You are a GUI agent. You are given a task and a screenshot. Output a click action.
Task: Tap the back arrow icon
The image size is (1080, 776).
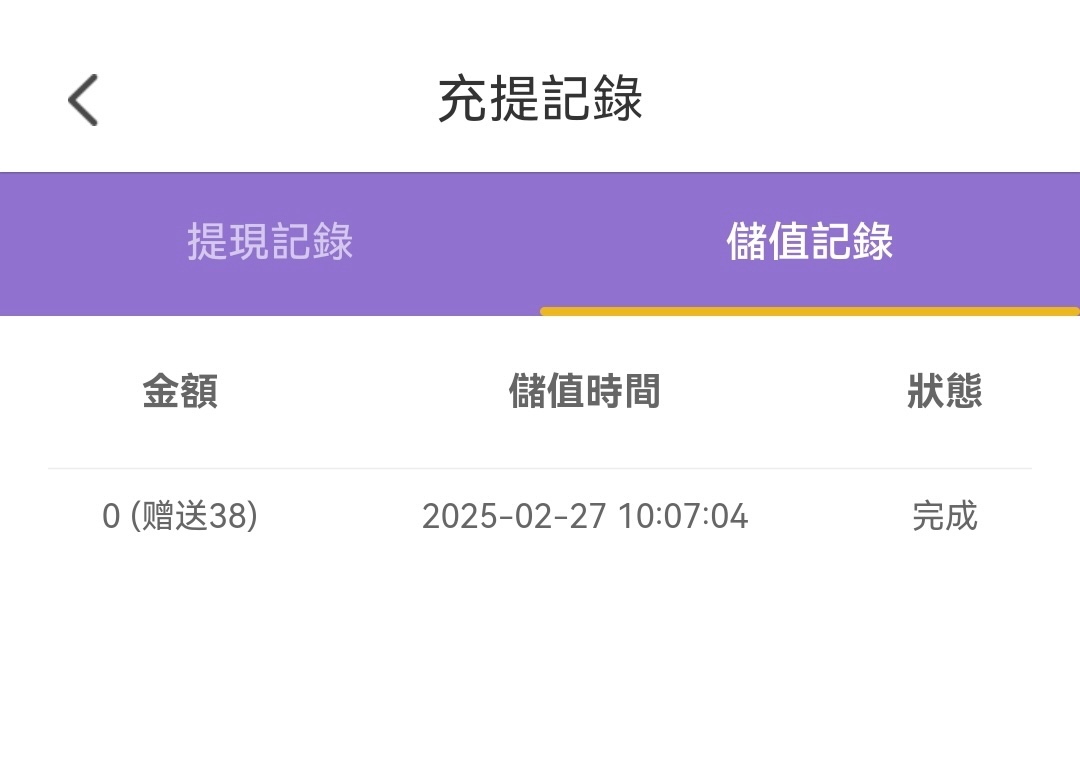point(83,100)
